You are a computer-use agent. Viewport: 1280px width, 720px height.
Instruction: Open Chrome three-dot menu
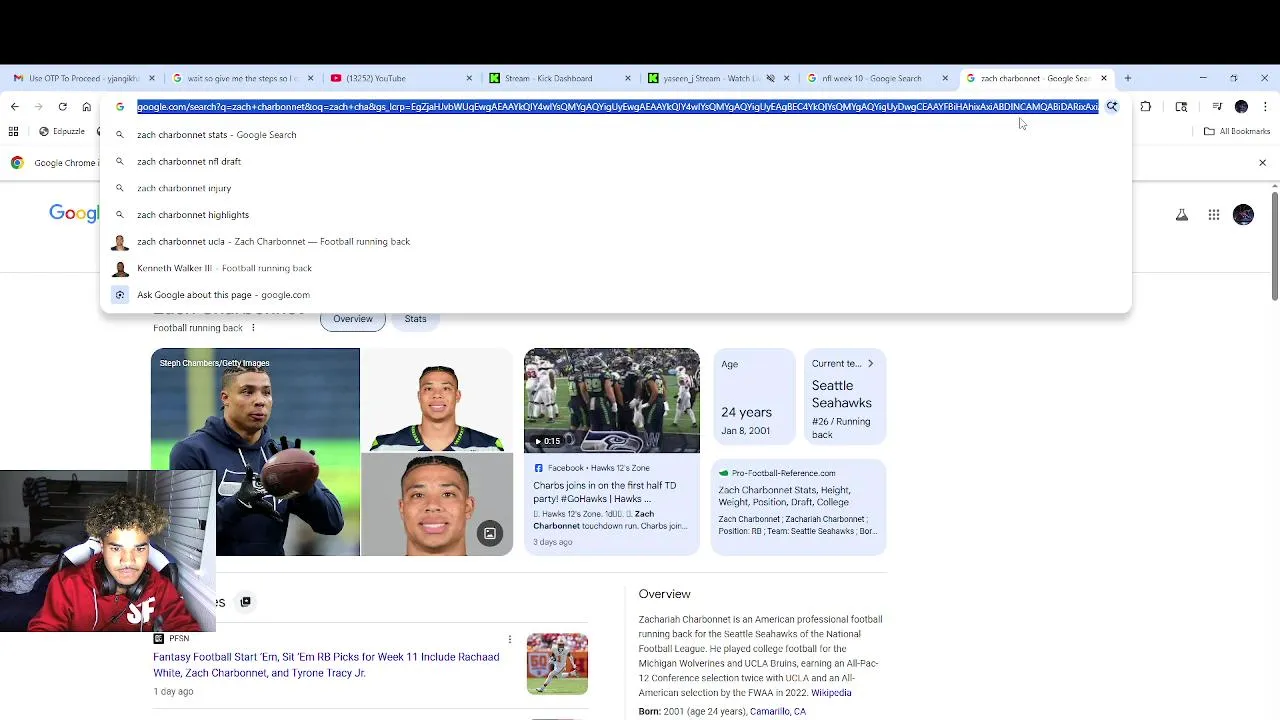[x=1265, y=107]
